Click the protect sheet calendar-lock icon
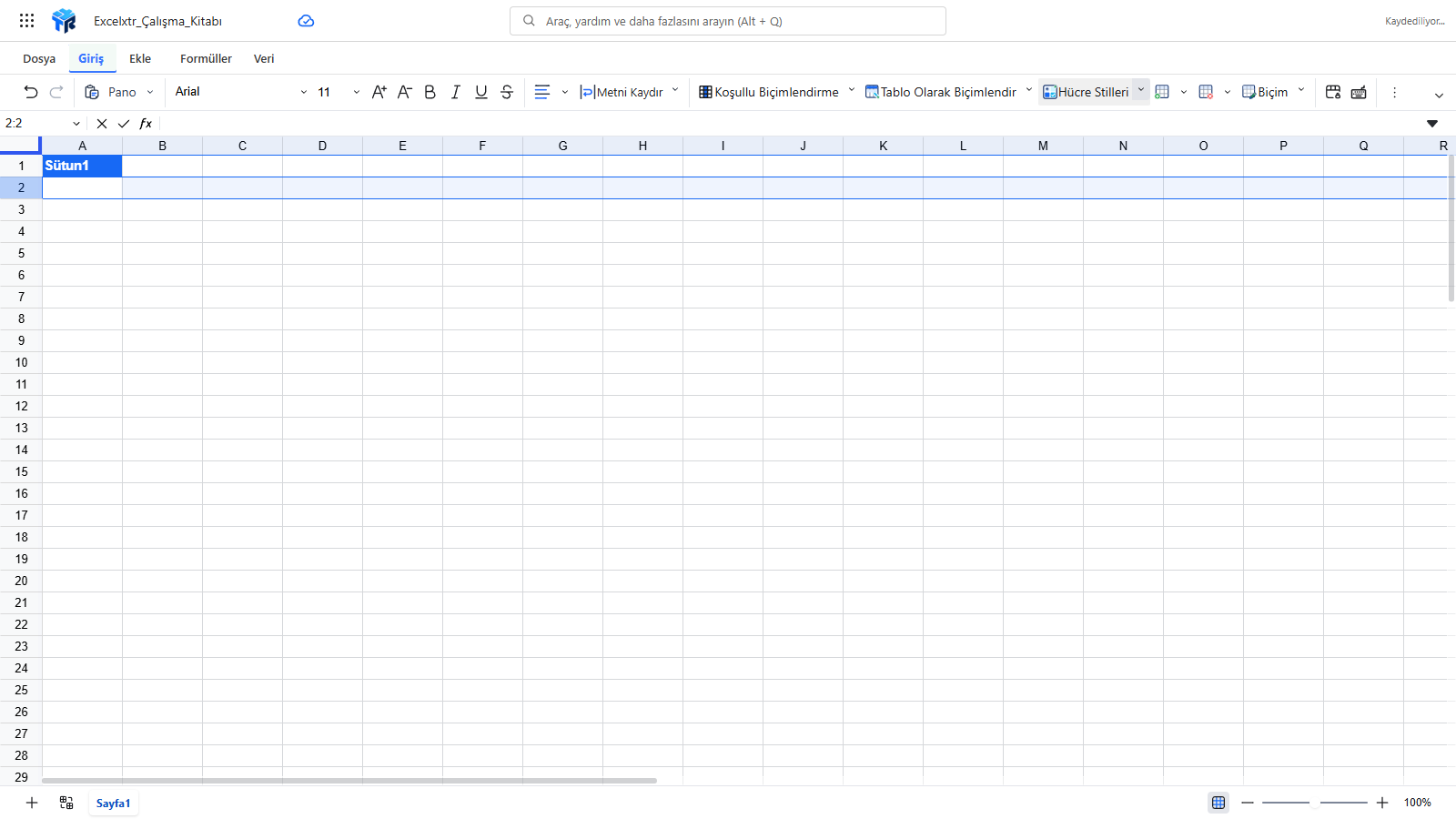The height and width of the screenshot is (819, 1456). (1333, 92)
